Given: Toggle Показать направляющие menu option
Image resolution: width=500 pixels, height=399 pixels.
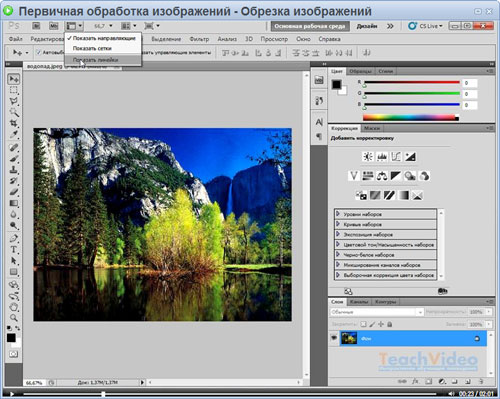Looking at the screenshot, I should pos(104,38).
